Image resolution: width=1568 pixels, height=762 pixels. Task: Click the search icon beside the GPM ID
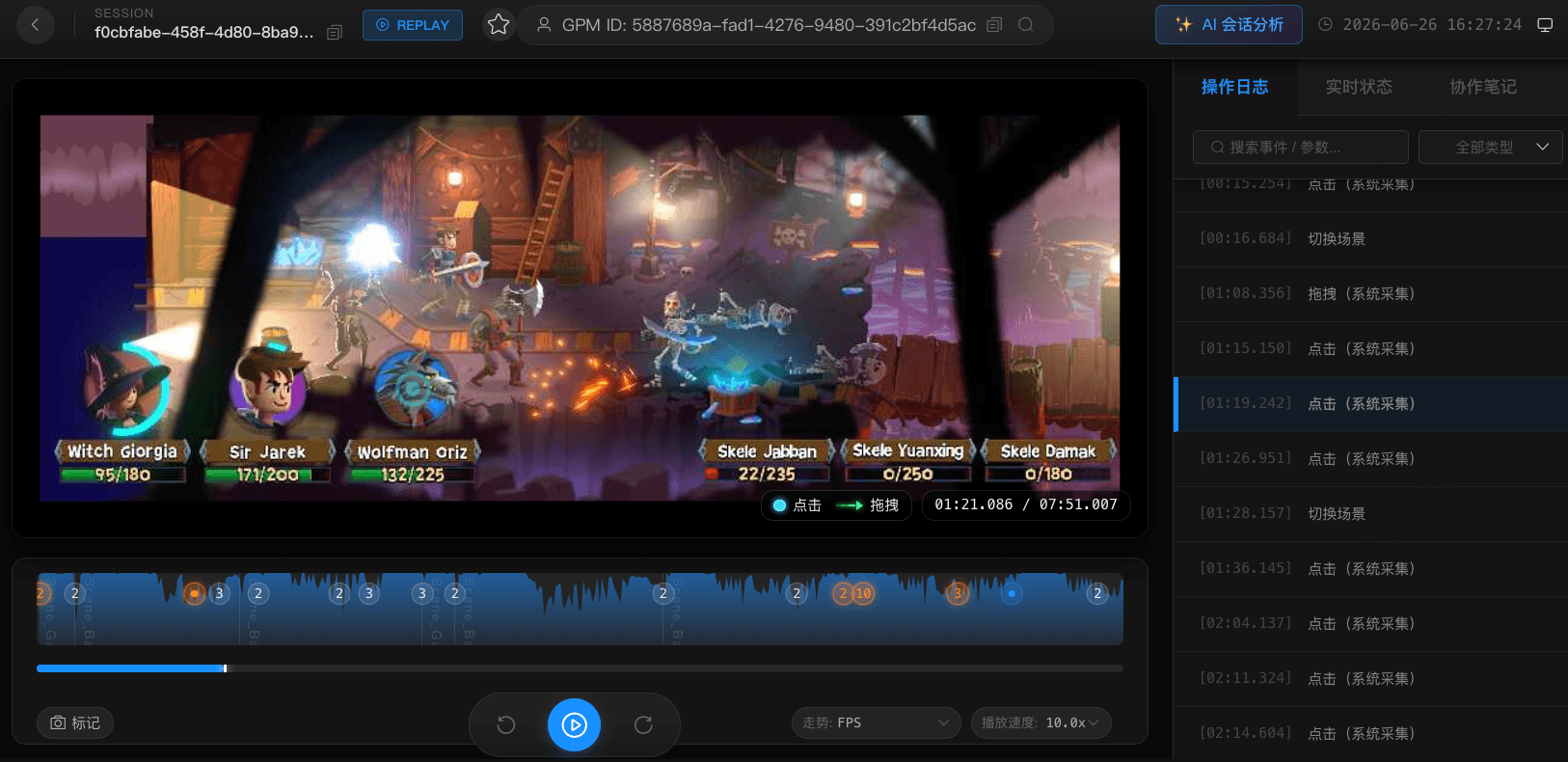tap(1026, 25)
